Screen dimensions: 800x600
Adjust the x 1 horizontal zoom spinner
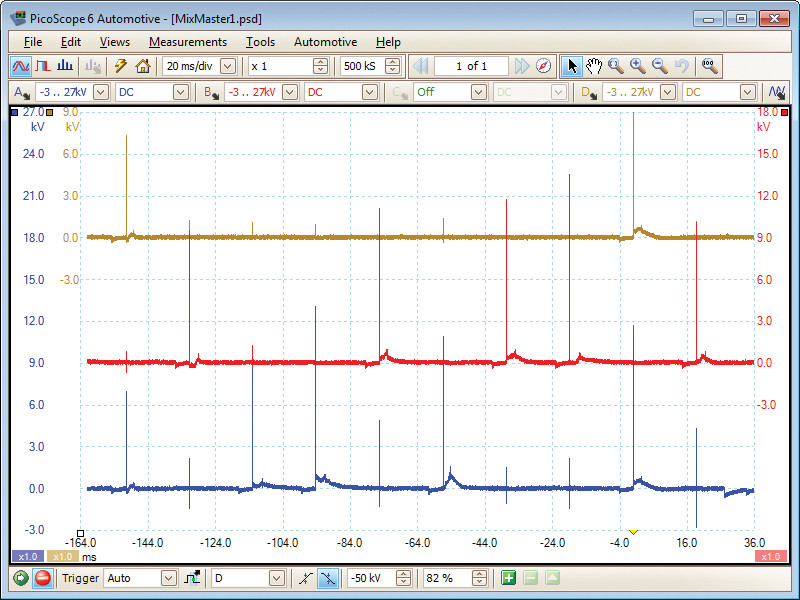pyautogui.click(x=320, y=66)
